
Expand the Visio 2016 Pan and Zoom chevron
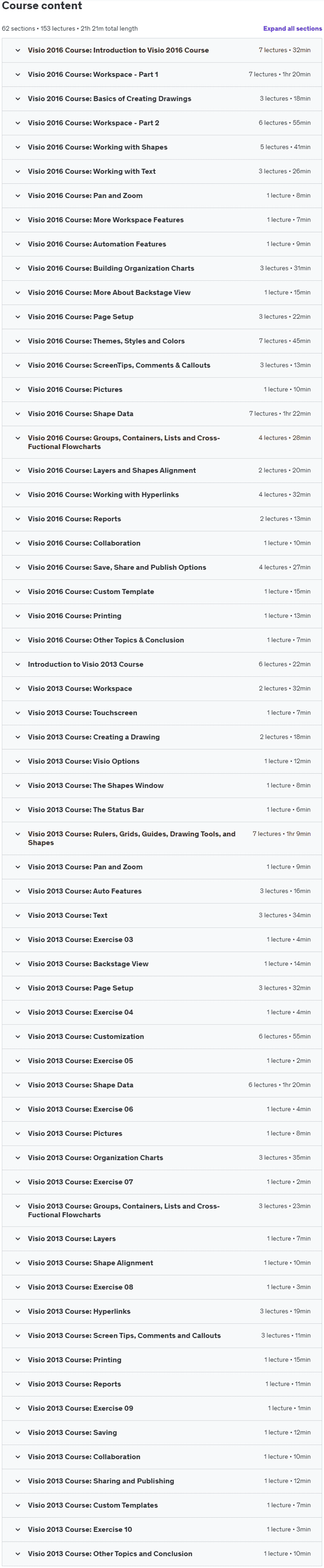point(18,196)
